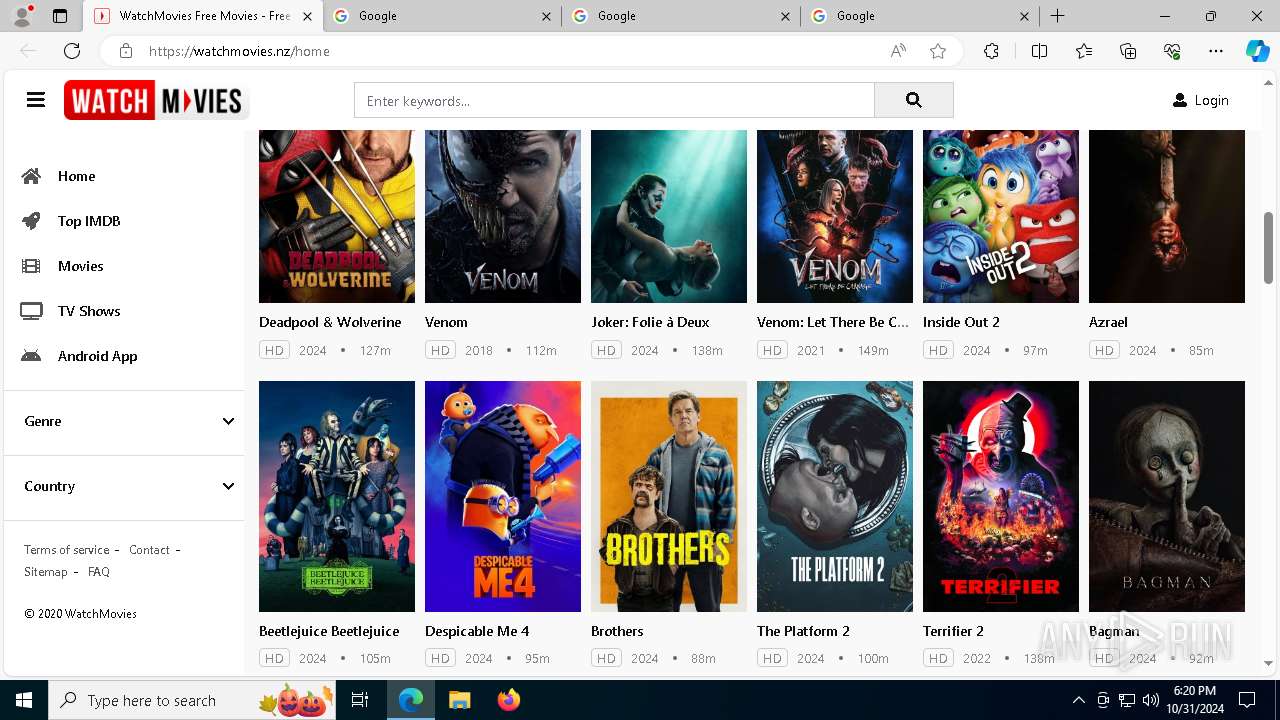Open the Brothers movie poster

pyautogui.click(x=669, y=496)
